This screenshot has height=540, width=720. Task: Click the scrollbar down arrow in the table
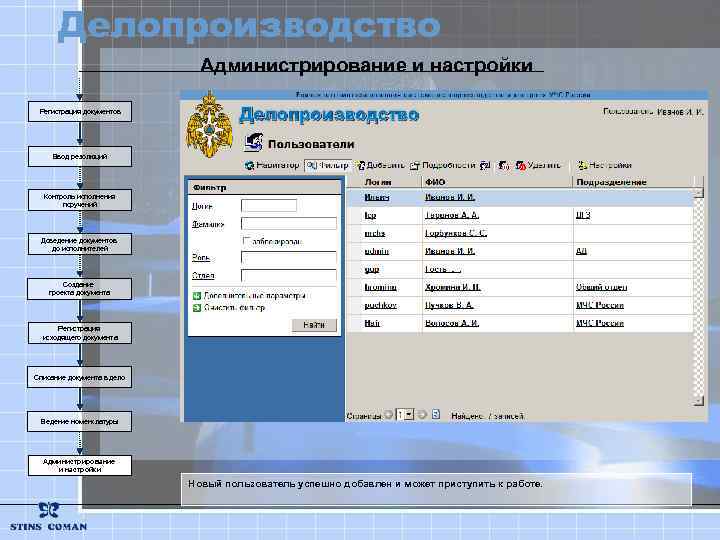pyautogui.click(x=698, y=401)
